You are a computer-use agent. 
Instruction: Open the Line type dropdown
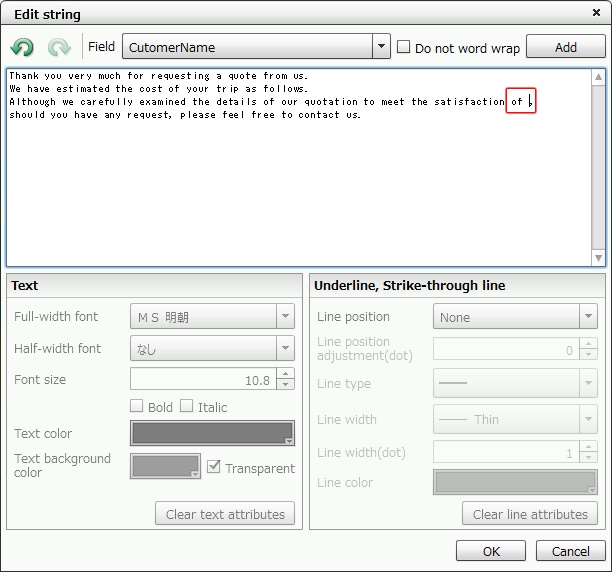pos(515,383)
